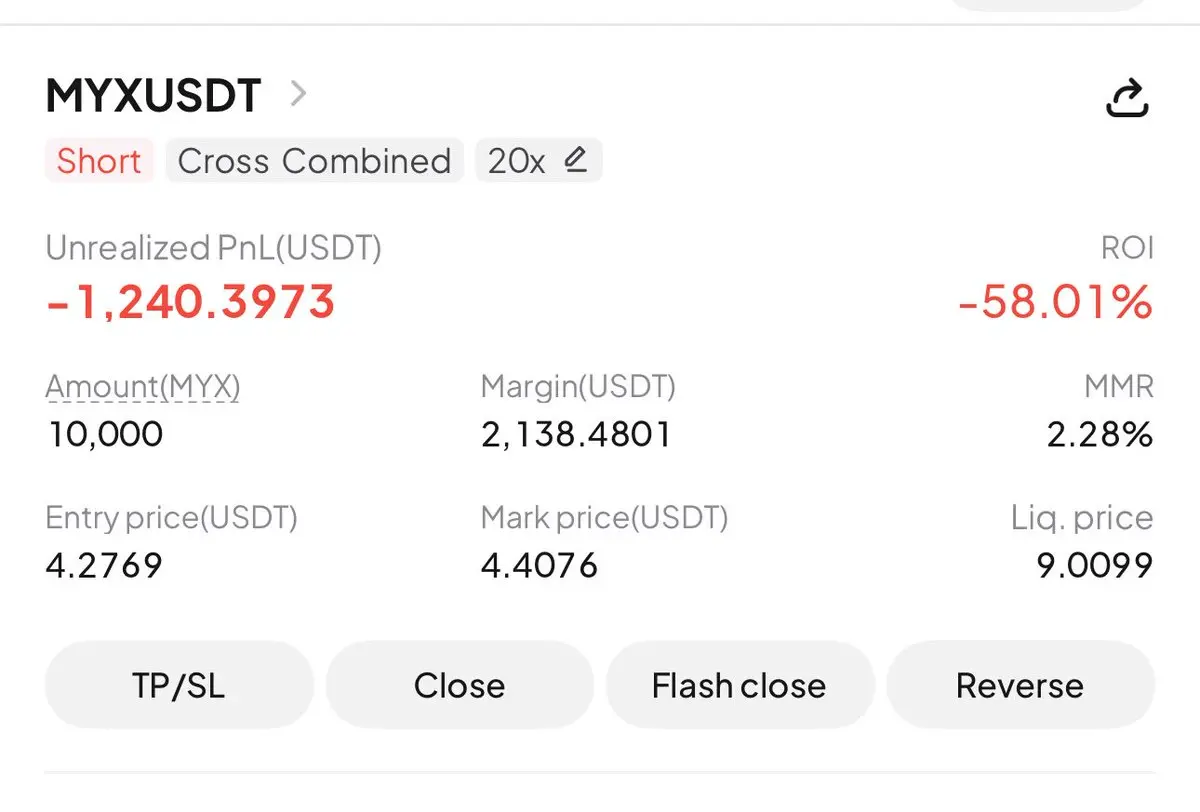The height and width of the screenshot is (812, 1200).
Task: Open TP/SL settings
Action: pos(179,686)
